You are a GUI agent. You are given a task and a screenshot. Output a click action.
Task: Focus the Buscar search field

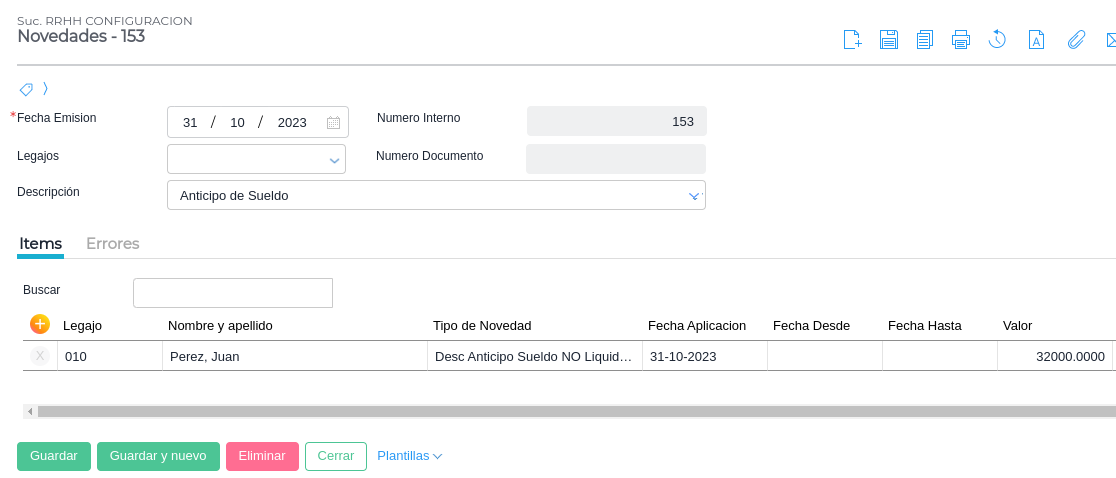click(233, 293)
